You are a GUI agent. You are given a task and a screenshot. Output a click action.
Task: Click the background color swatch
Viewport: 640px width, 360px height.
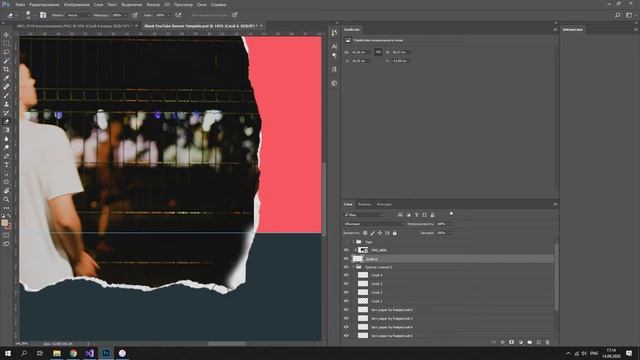pos(9,227)
